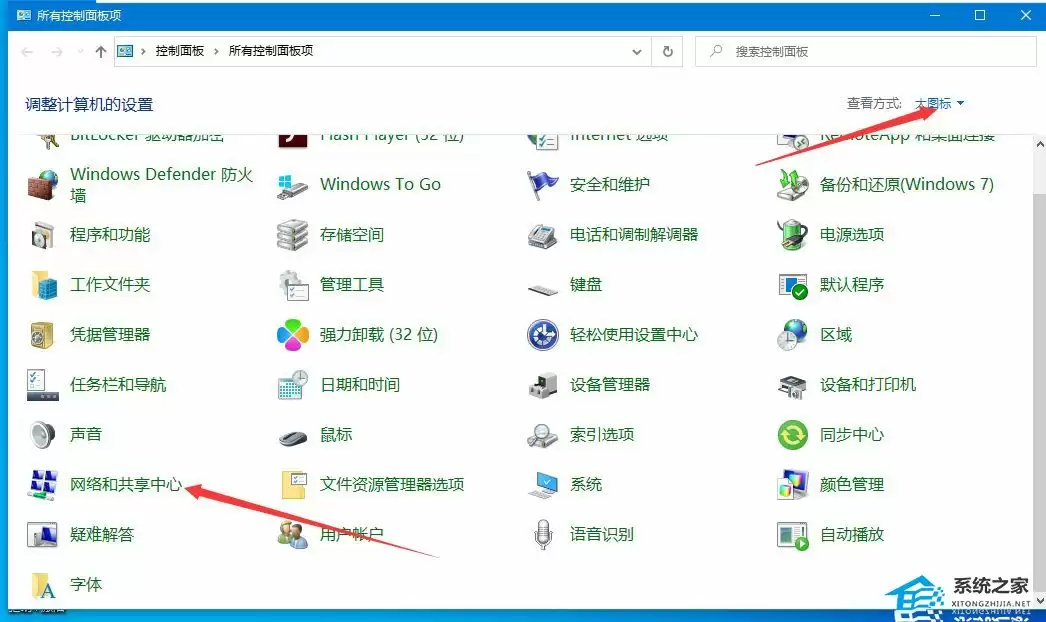The height and width of the screenshot is (622, 1046).
Task: Select the 声音 speaker icon
Action: tap(43, 435)
